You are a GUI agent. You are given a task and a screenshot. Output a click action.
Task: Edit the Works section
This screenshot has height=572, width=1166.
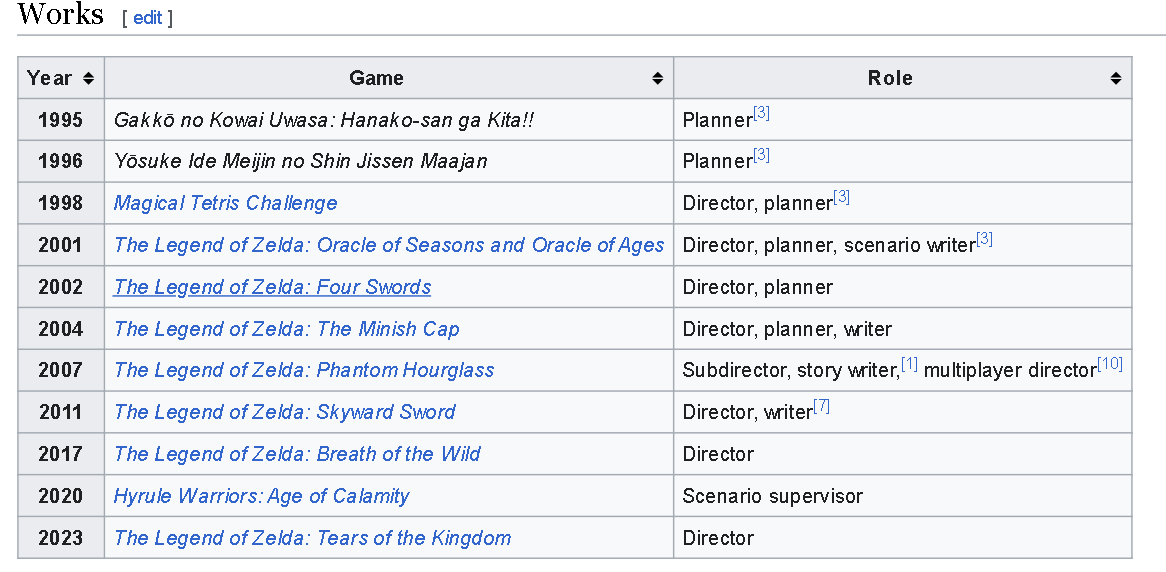[147, 18]
